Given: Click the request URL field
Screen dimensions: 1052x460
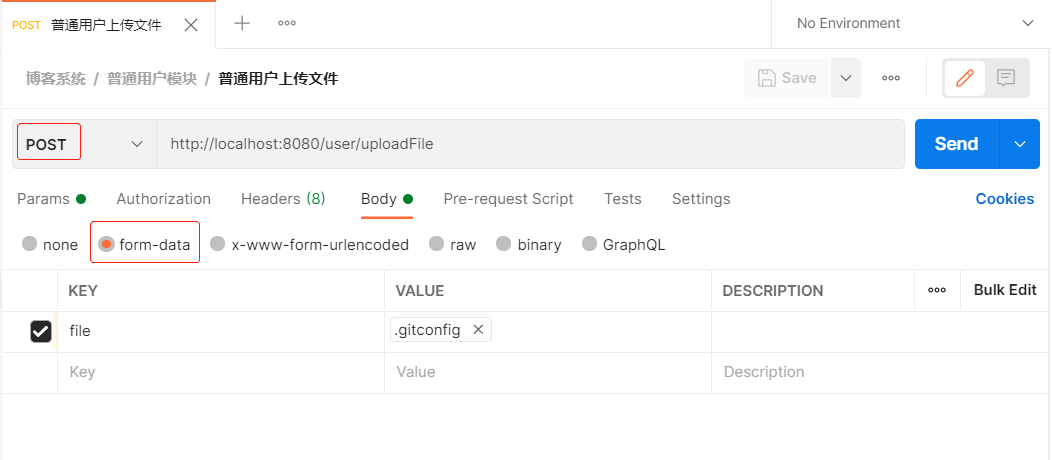Looking at the screenshot, I should [530, 144].
